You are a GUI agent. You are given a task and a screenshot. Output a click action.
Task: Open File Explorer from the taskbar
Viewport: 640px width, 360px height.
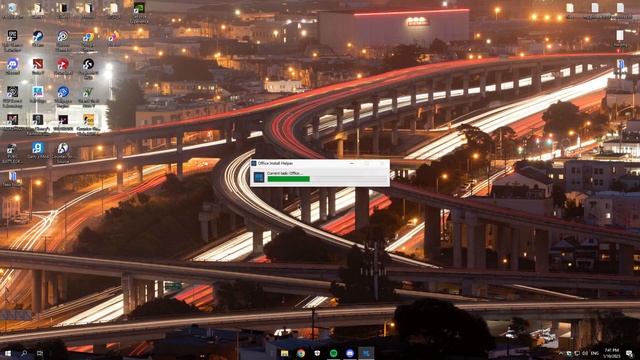[x=284, y=353]
